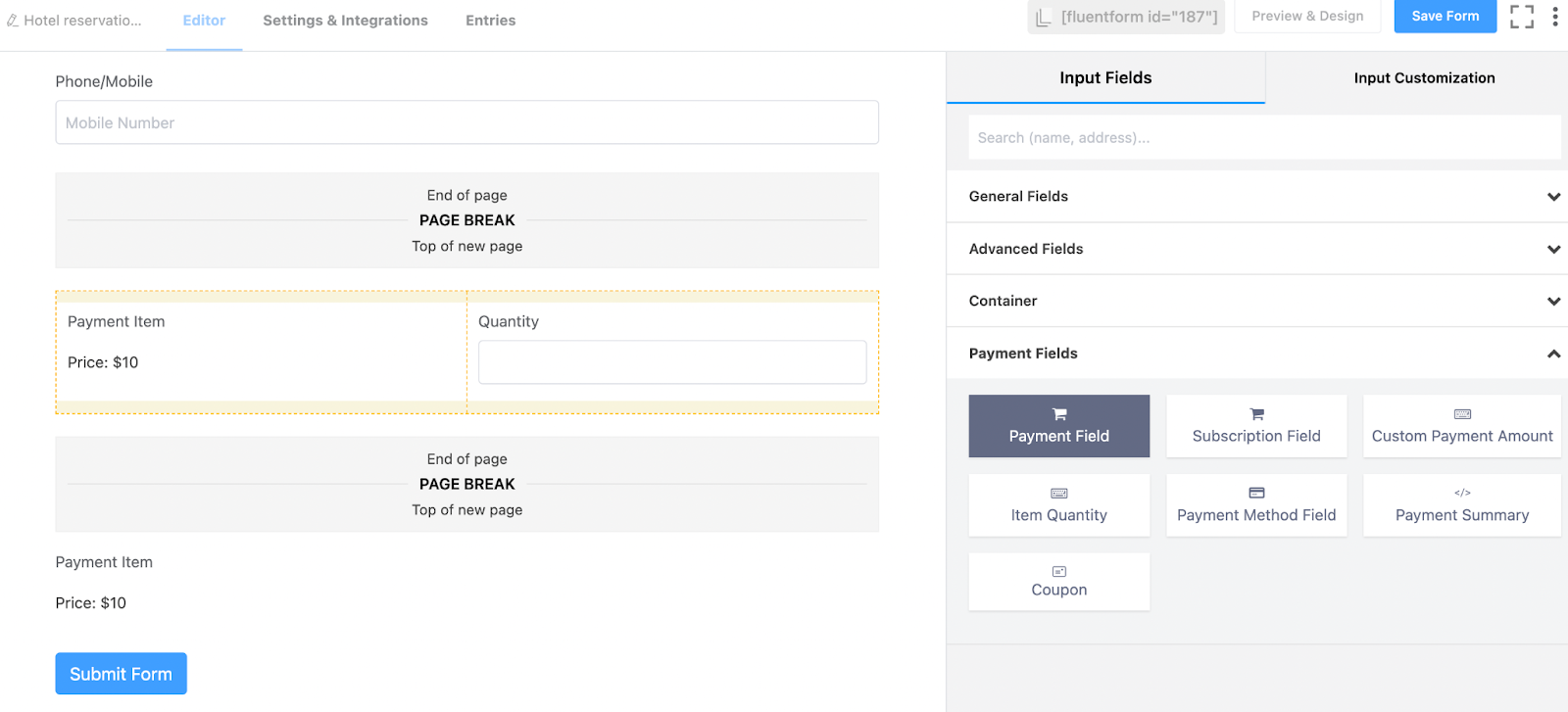Add a Subscription Field element

[x=1256, y=426]
